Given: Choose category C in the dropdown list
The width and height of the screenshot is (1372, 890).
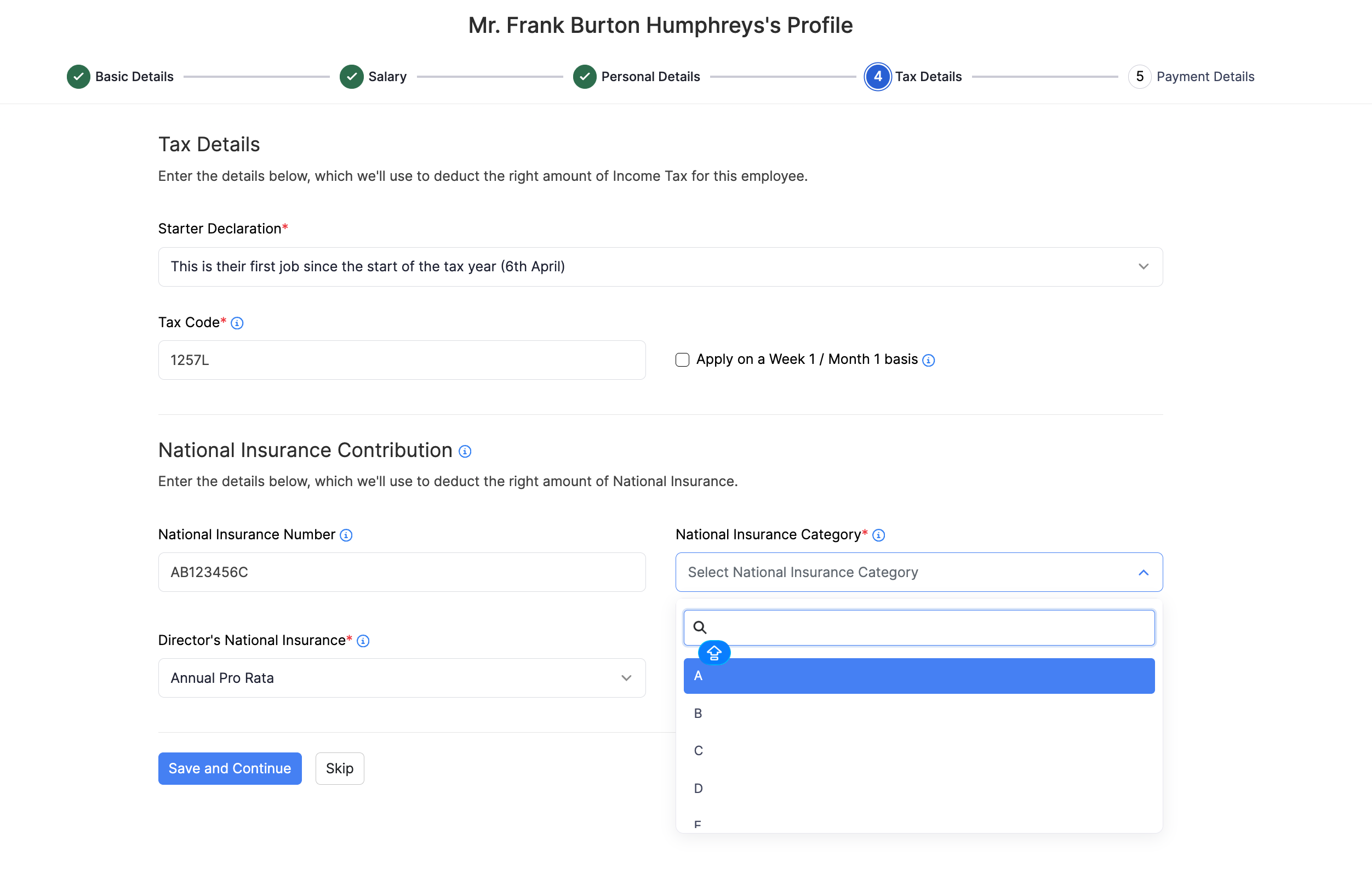Looking at the screenshot, I should click(919, 750).
